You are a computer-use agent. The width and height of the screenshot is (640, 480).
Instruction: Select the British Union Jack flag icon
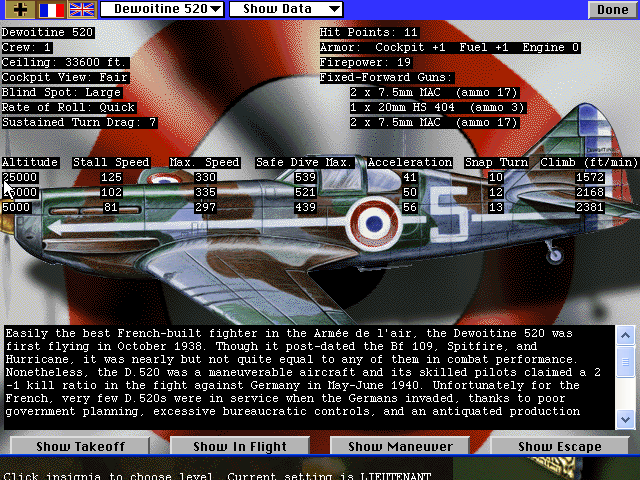[82, 9]
